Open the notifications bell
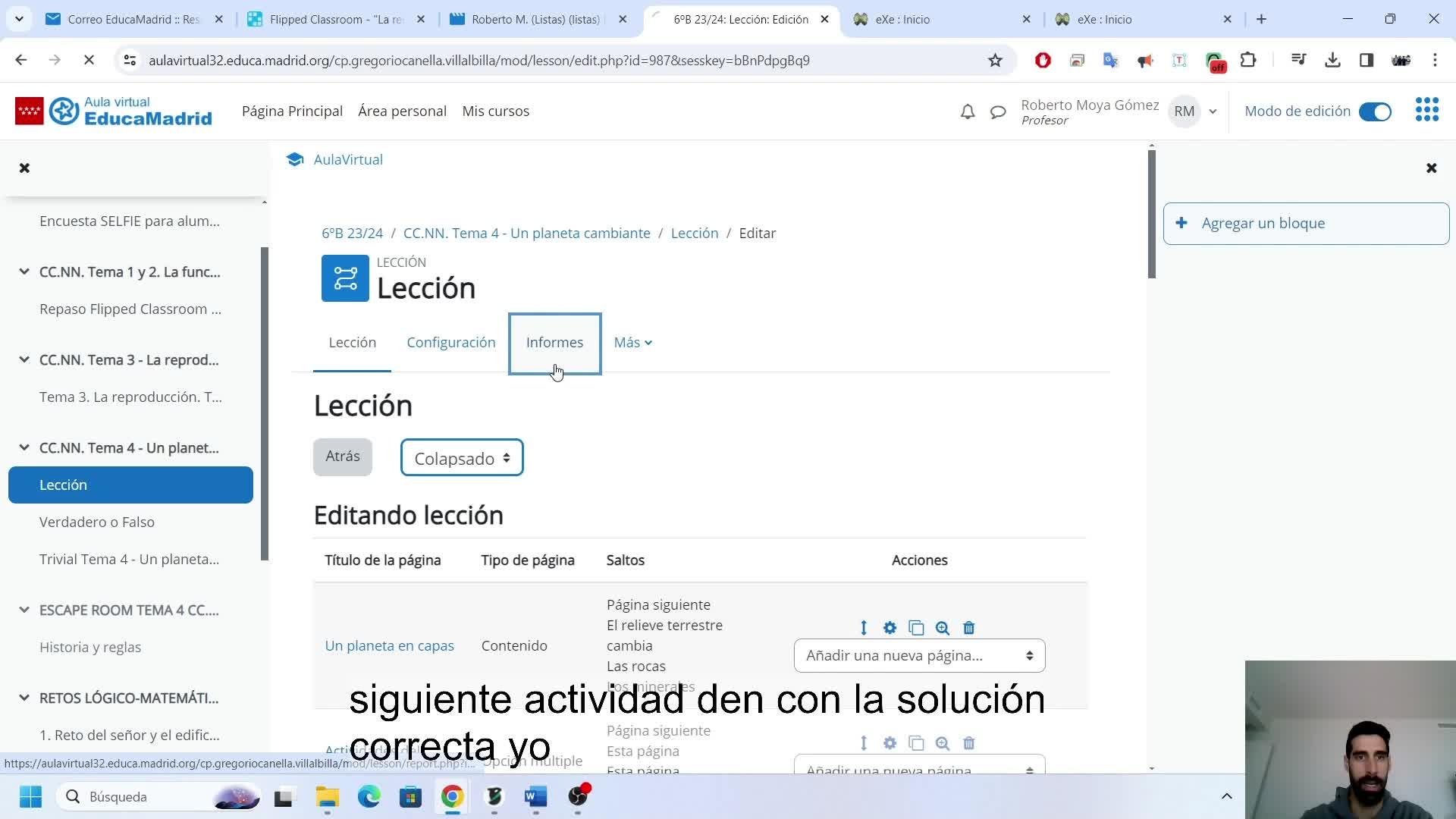Screen dimensions: 1456x819 pos(967,111)
